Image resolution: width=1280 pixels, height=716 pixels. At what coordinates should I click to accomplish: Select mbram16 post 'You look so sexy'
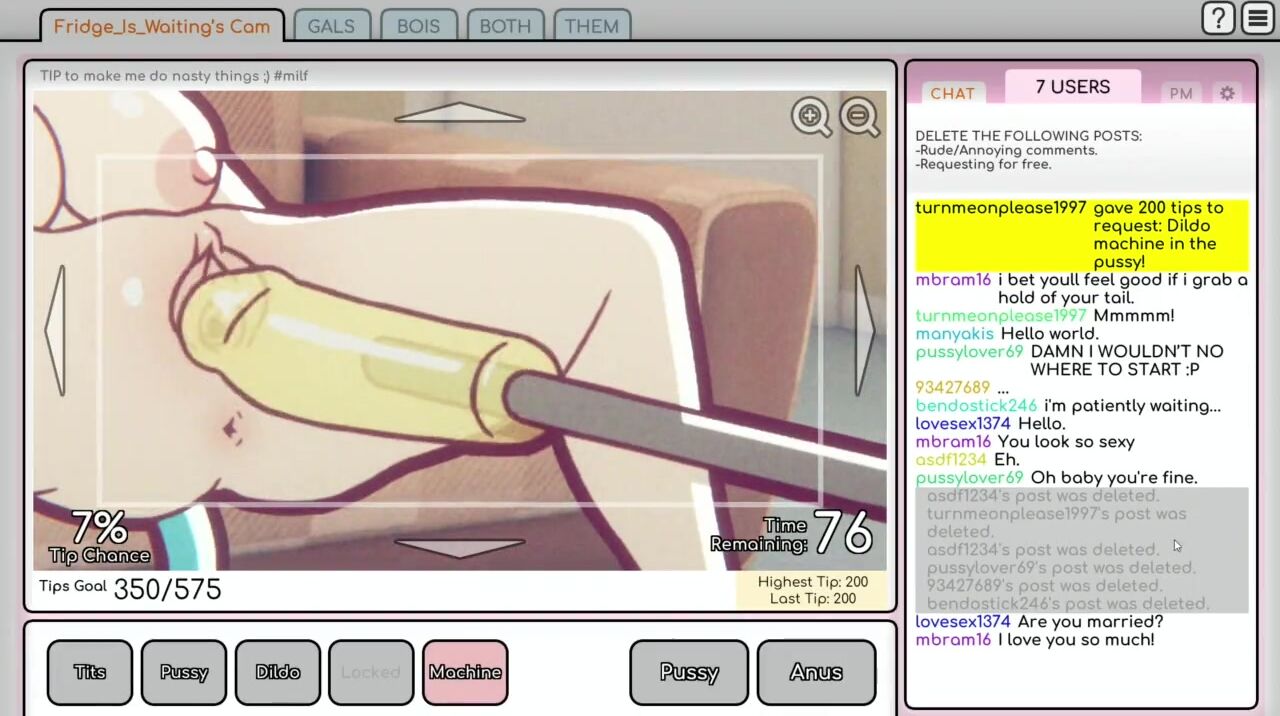coord(1025,442)
